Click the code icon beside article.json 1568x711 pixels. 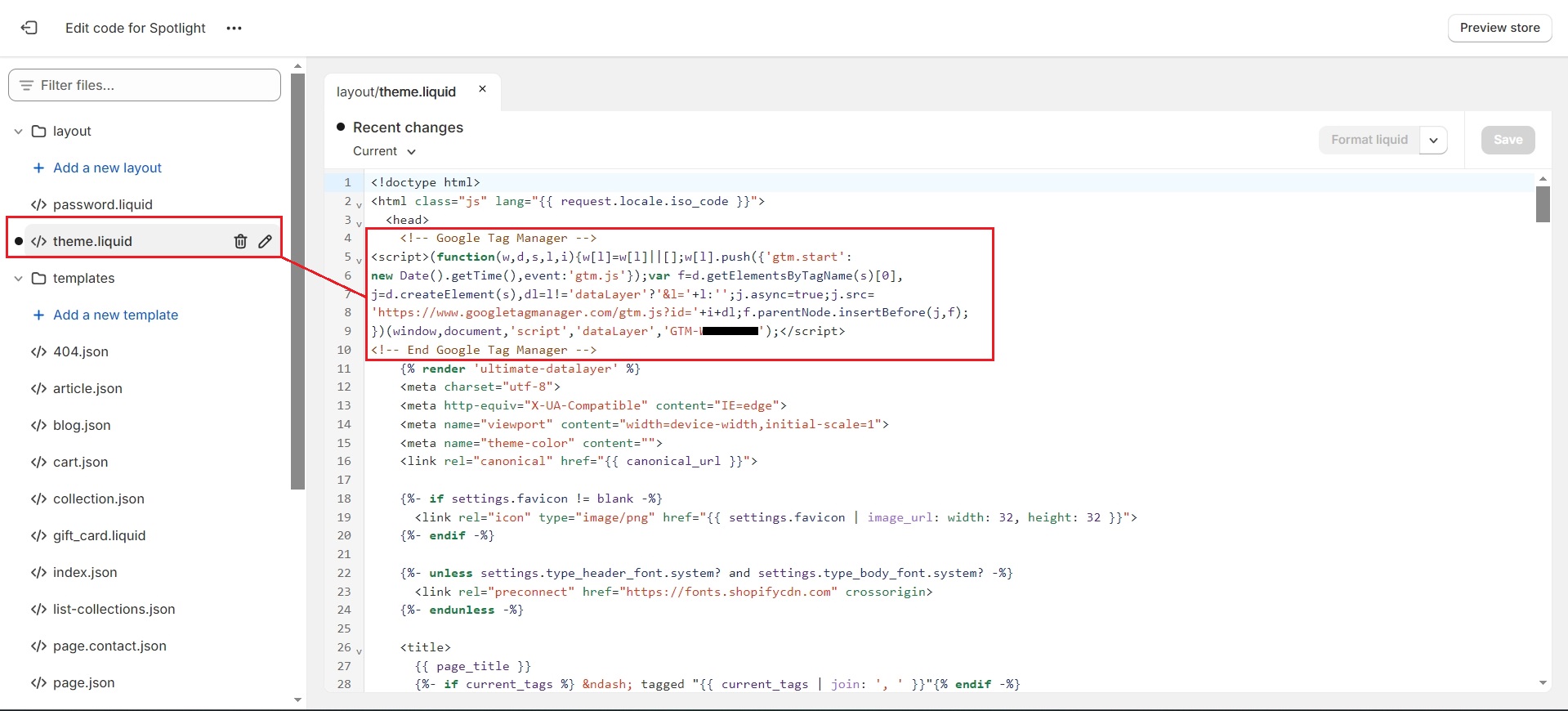[38, 388]
